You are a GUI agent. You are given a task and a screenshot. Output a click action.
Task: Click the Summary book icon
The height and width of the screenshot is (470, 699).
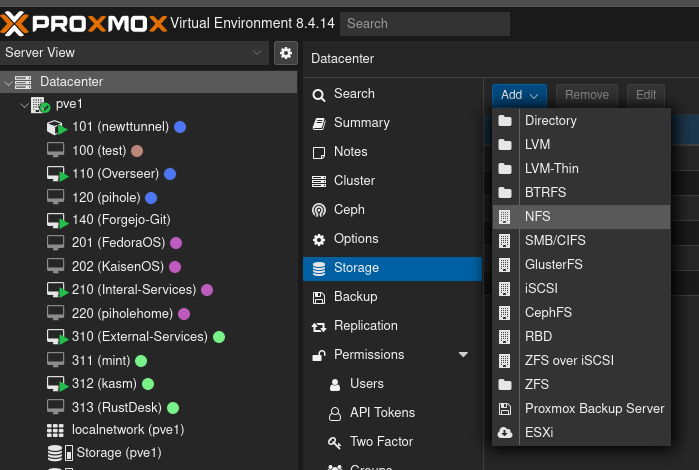click(319, 124)
